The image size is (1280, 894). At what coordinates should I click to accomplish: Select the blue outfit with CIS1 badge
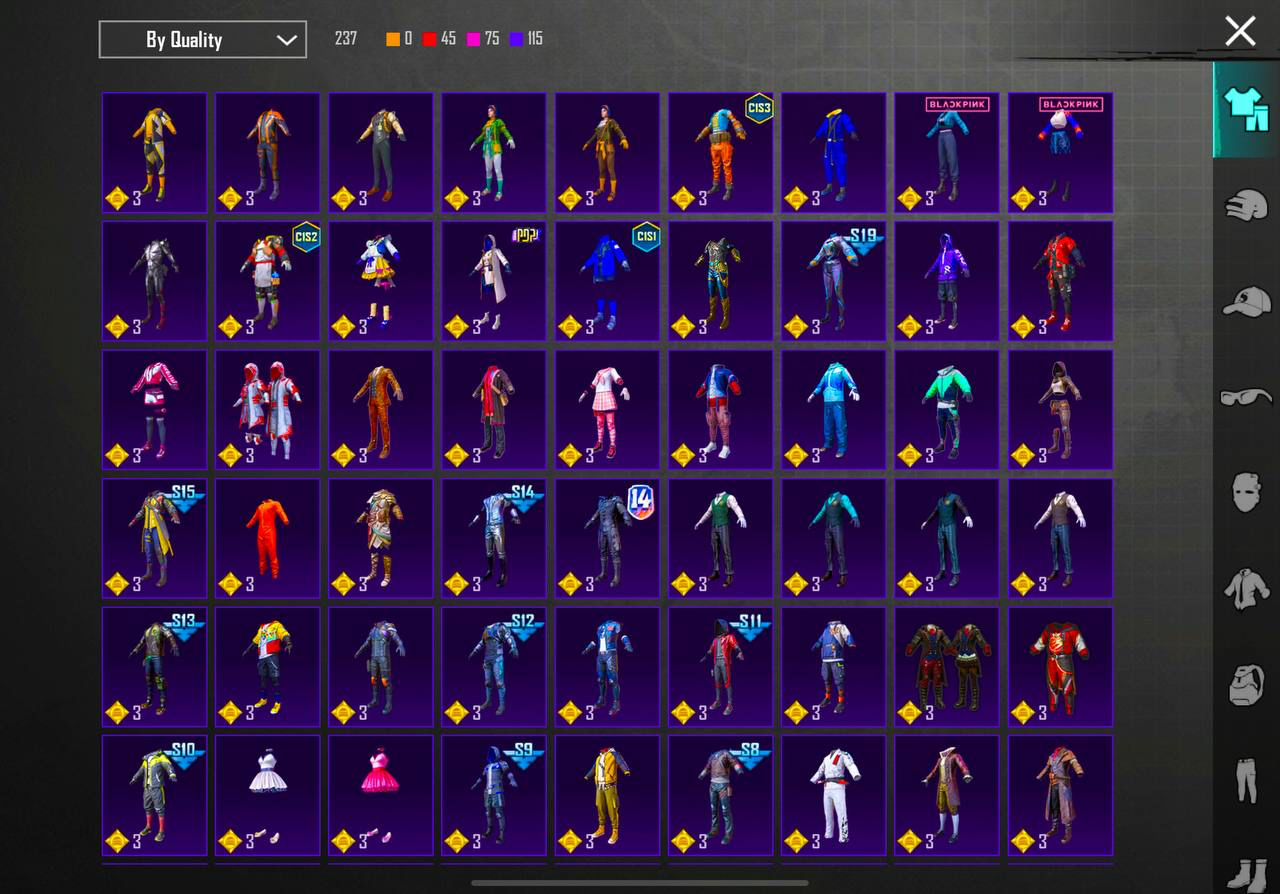607,281
